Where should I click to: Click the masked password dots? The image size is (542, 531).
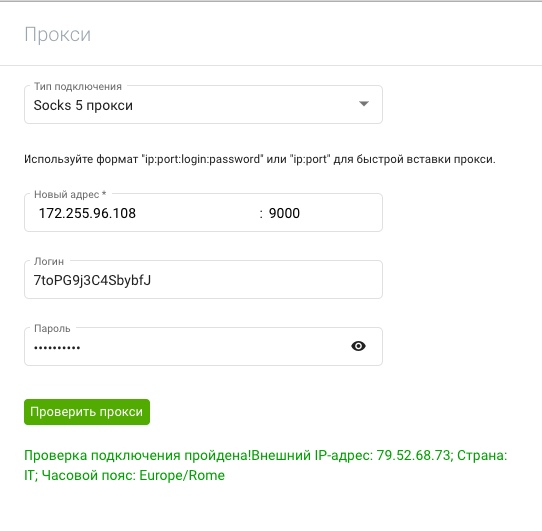click(x=57, y=347)
